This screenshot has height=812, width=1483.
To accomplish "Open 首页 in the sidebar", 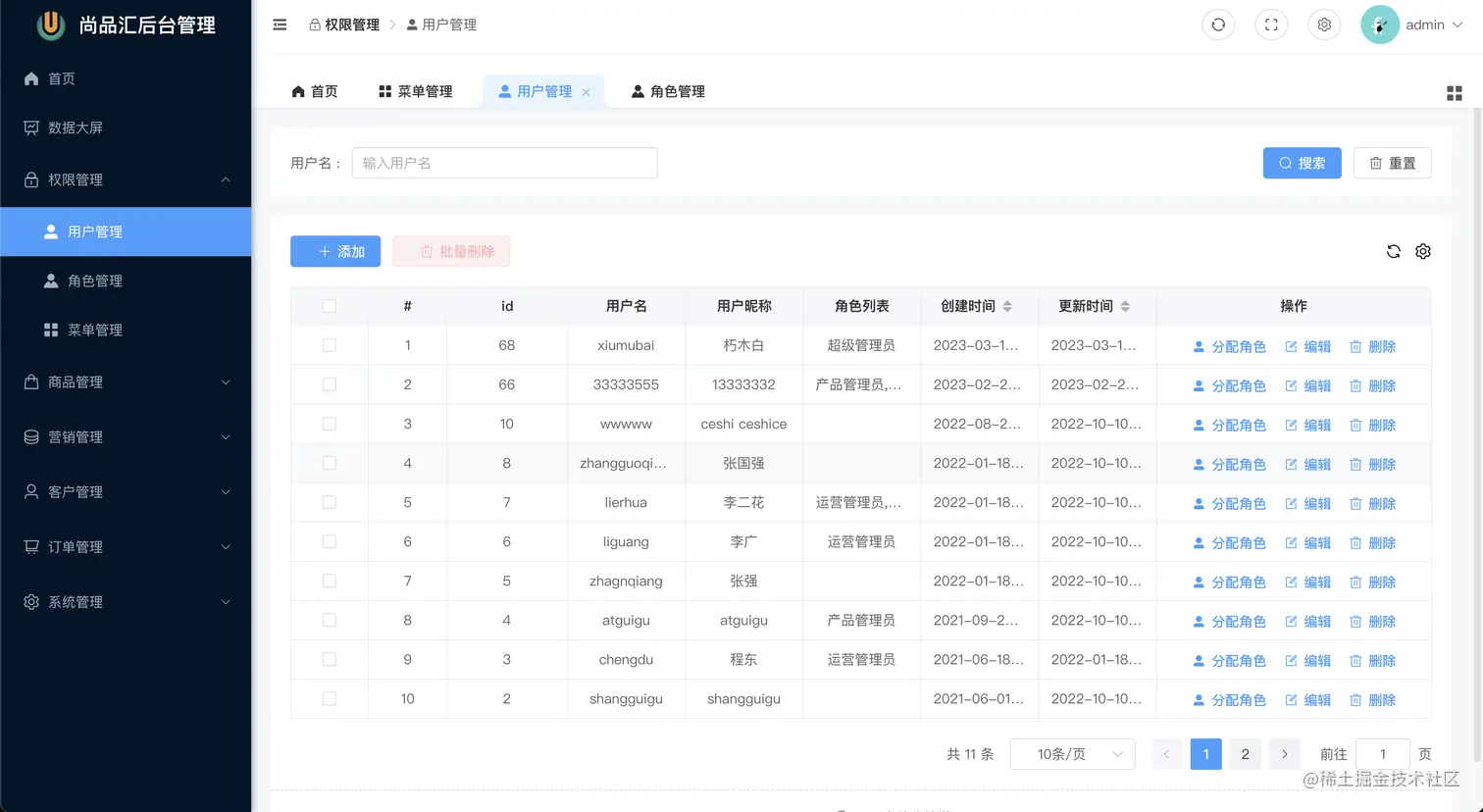I will [126, 78].
